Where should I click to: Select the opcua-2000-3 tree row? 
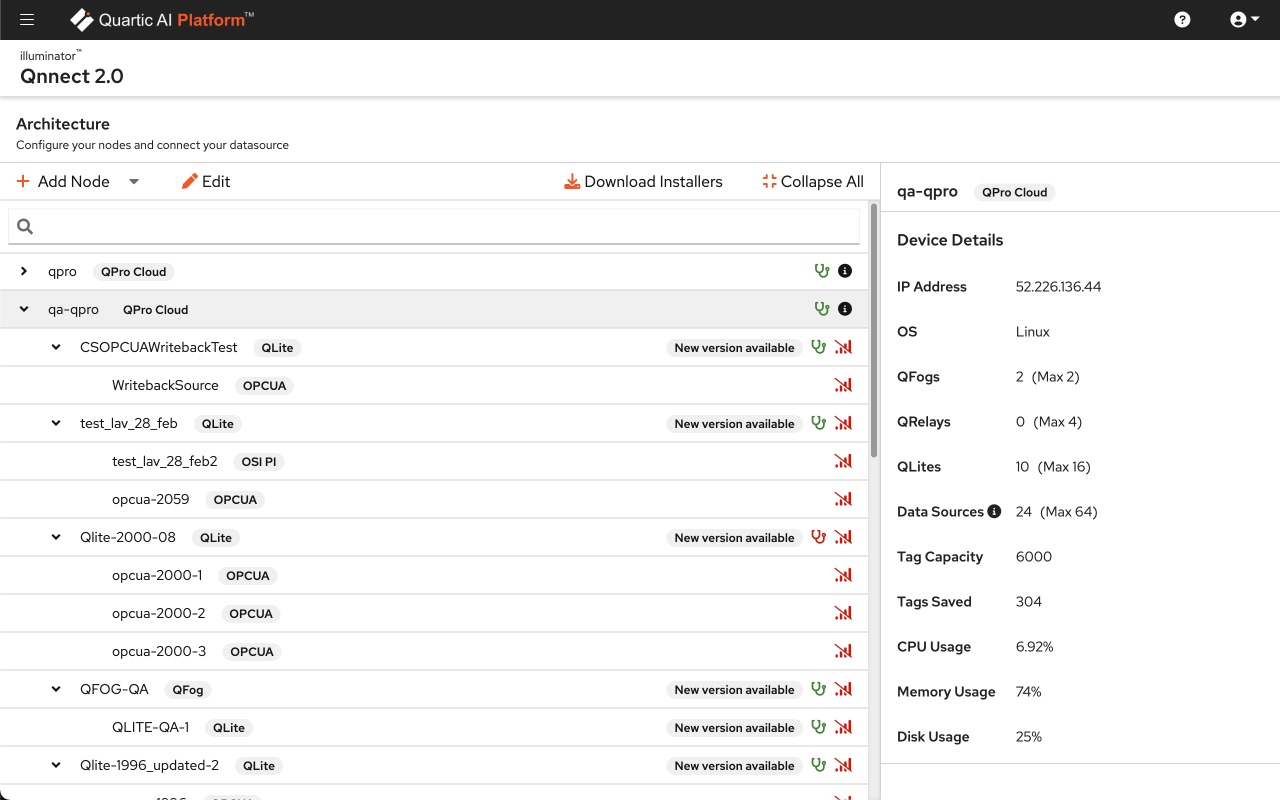click(x=434, y=651)
